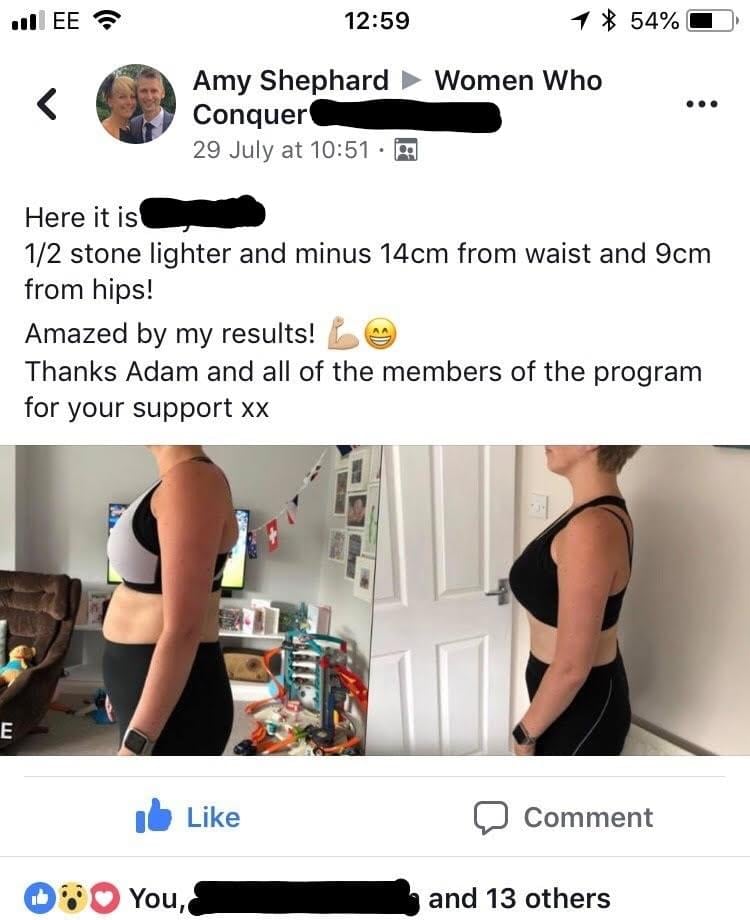Tap the Wi-Fi icon in status bar
The height and width of the screenshot is (920, 750).
106,21
